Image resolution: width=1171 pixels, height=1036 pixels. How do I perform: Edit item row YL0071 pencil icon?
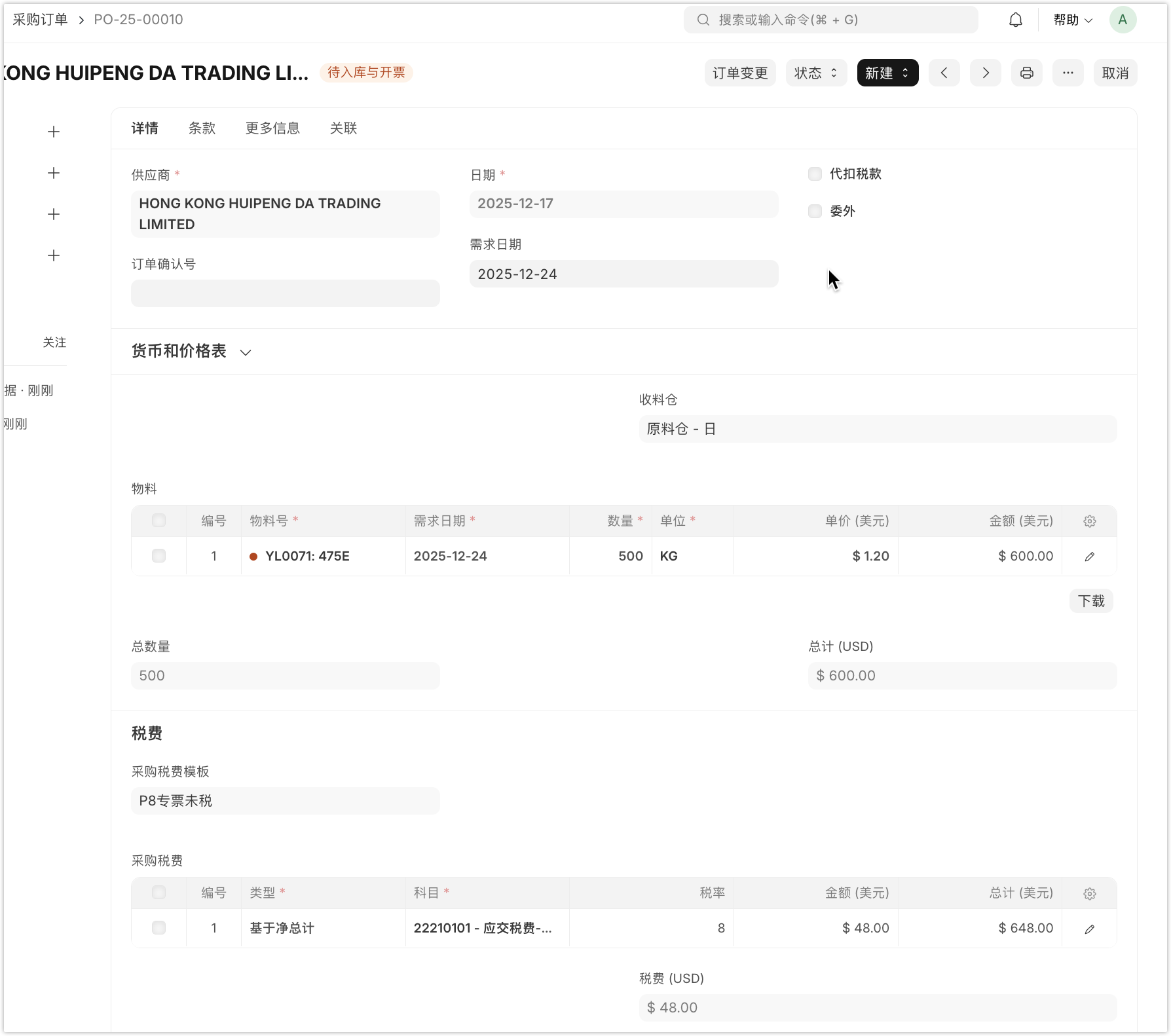[1089, 557]
